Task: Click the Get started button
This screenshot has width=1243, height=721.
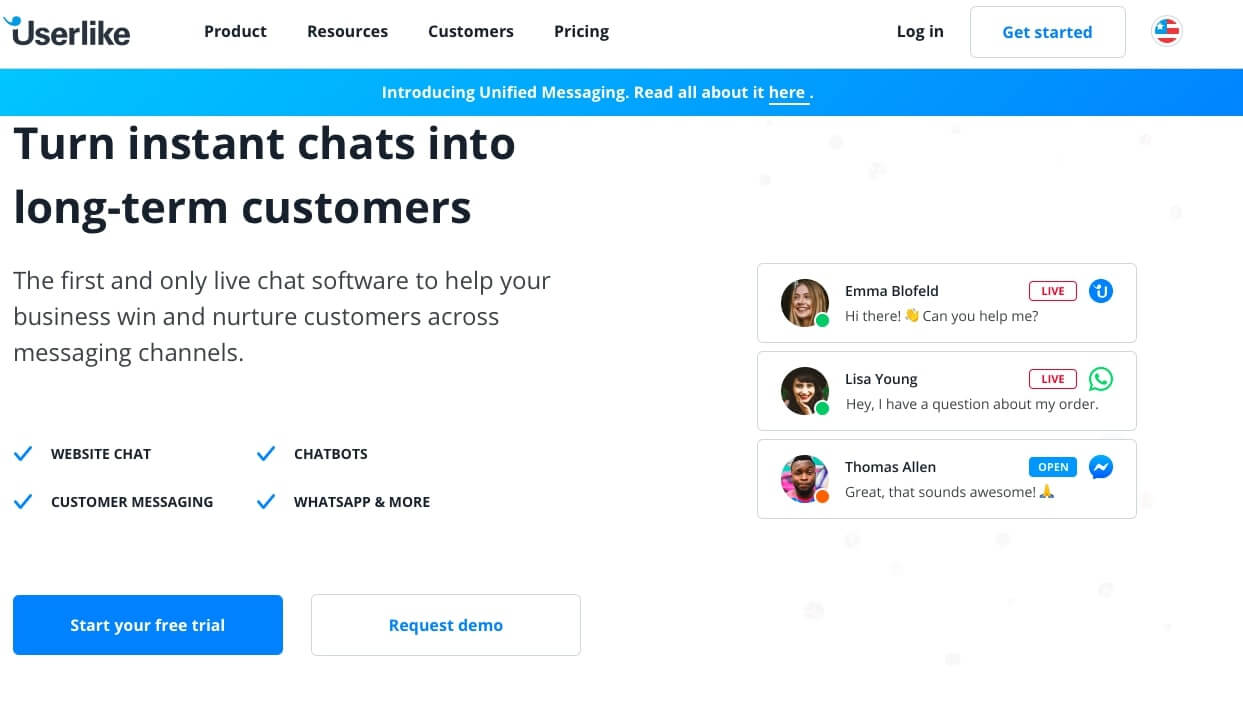Action: 1048,32
